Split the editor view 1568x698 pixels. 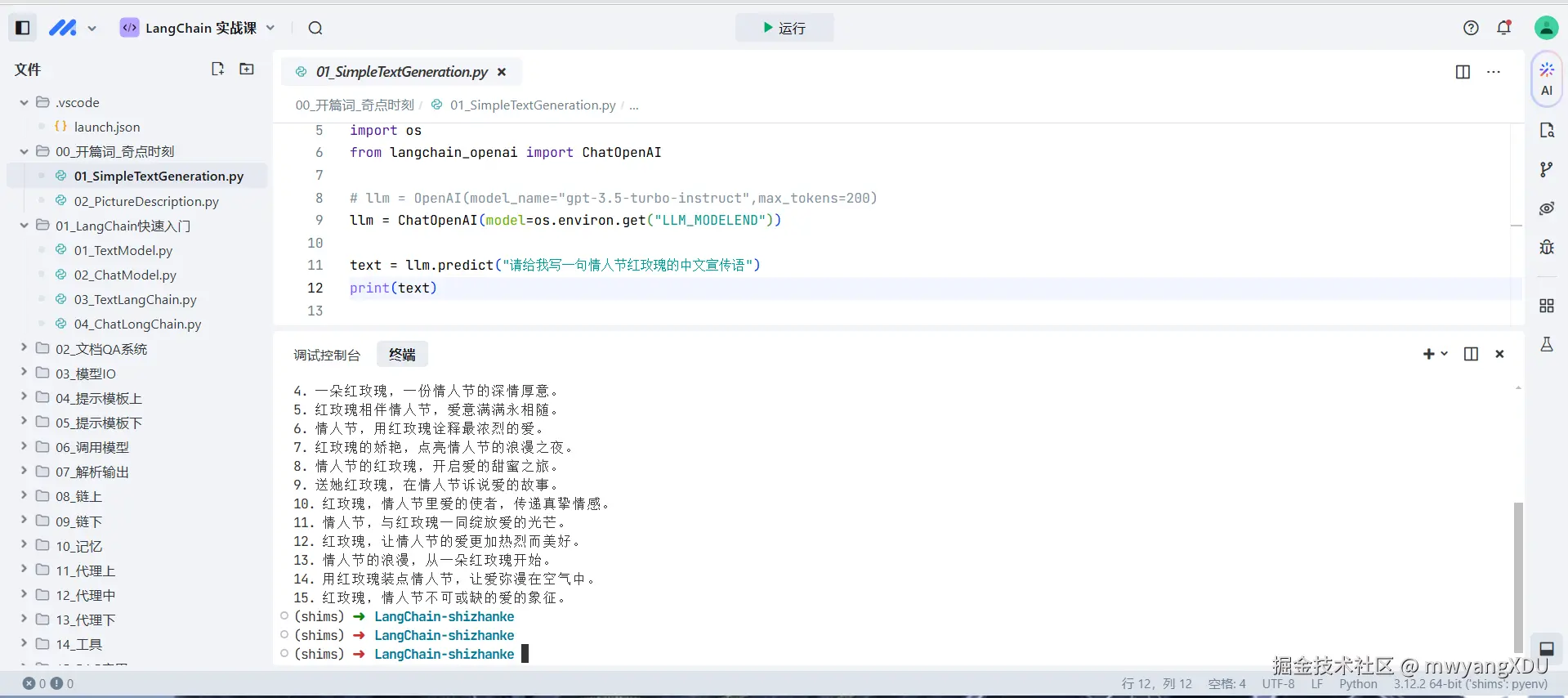tap(1463, 72)
